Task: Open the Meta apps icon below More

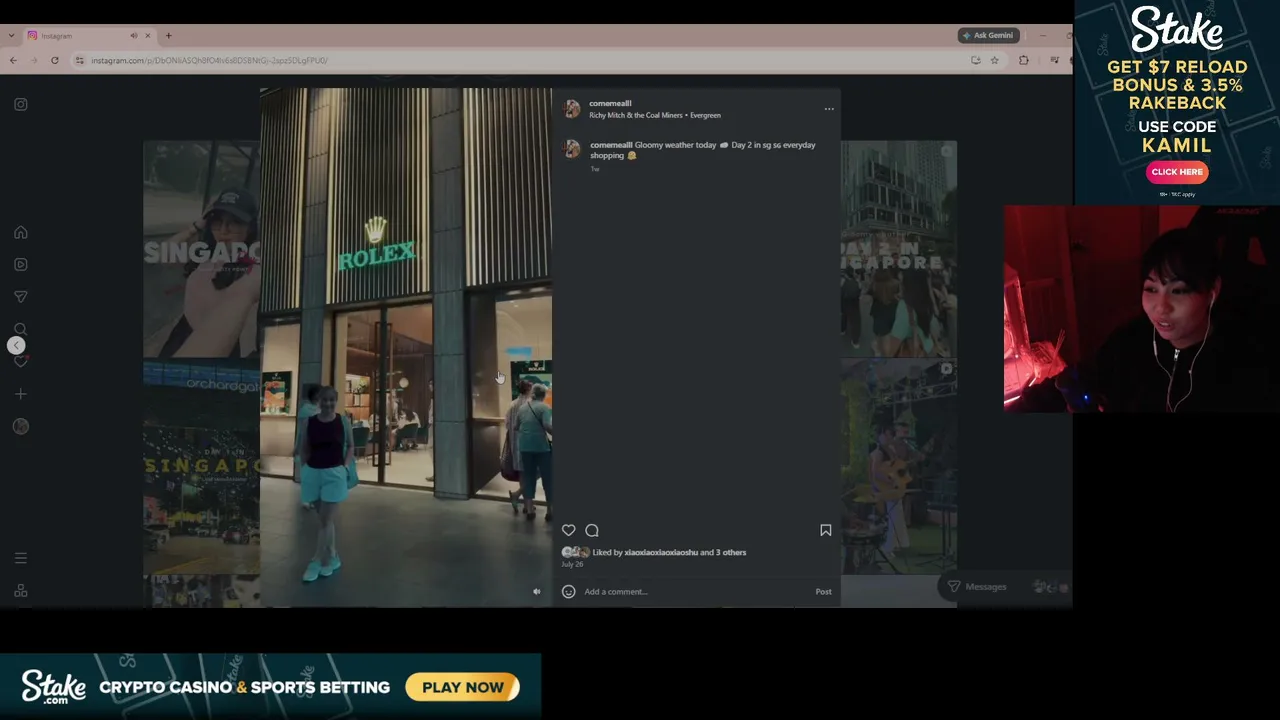Action: (x=21, y=591)
